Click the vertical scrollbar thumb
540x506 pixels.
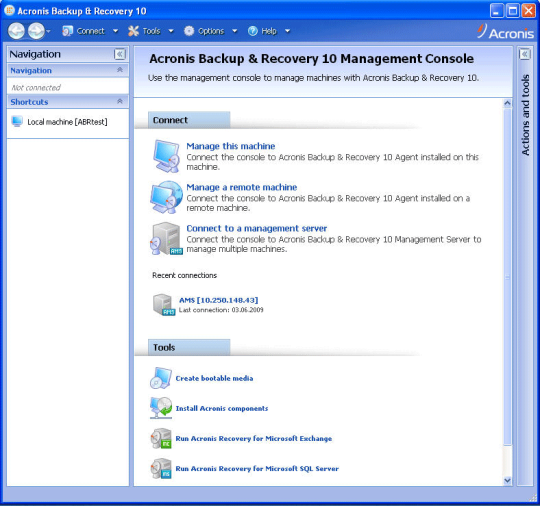[507, 277]
